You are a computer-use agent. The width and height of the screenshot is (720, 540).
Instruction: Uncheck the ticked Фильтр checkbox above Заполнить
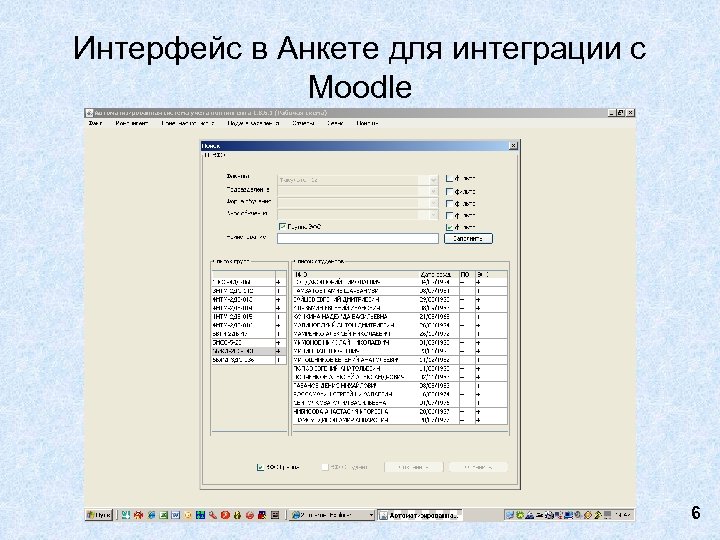pos(450,227)
